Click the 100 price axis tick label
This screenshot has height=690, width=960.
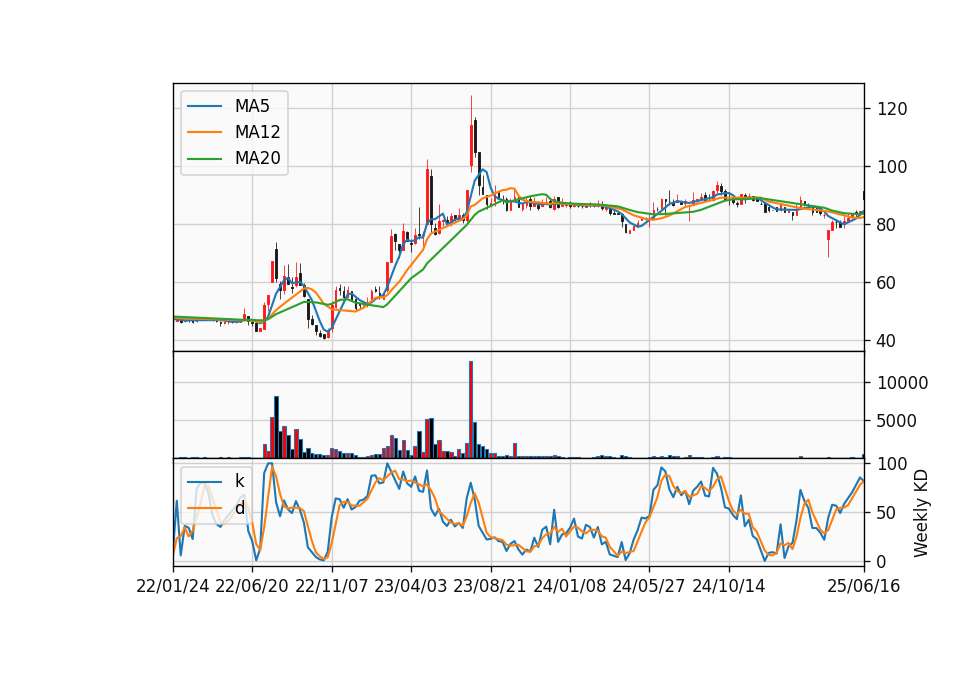[x=892, y=167]
